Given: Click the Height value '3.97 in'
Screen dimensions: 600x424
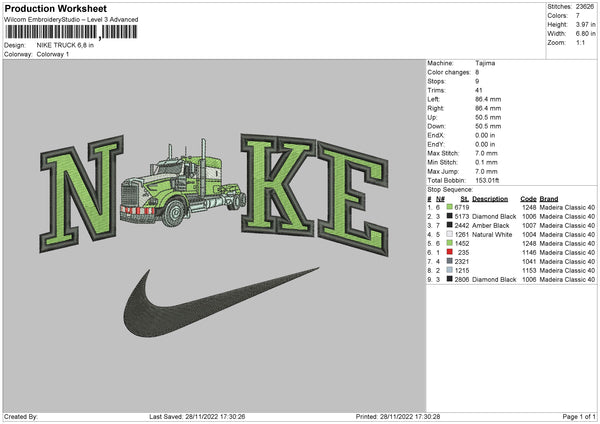Looking at the screenshot, I should pyautogui.click(x=585, y=24).
